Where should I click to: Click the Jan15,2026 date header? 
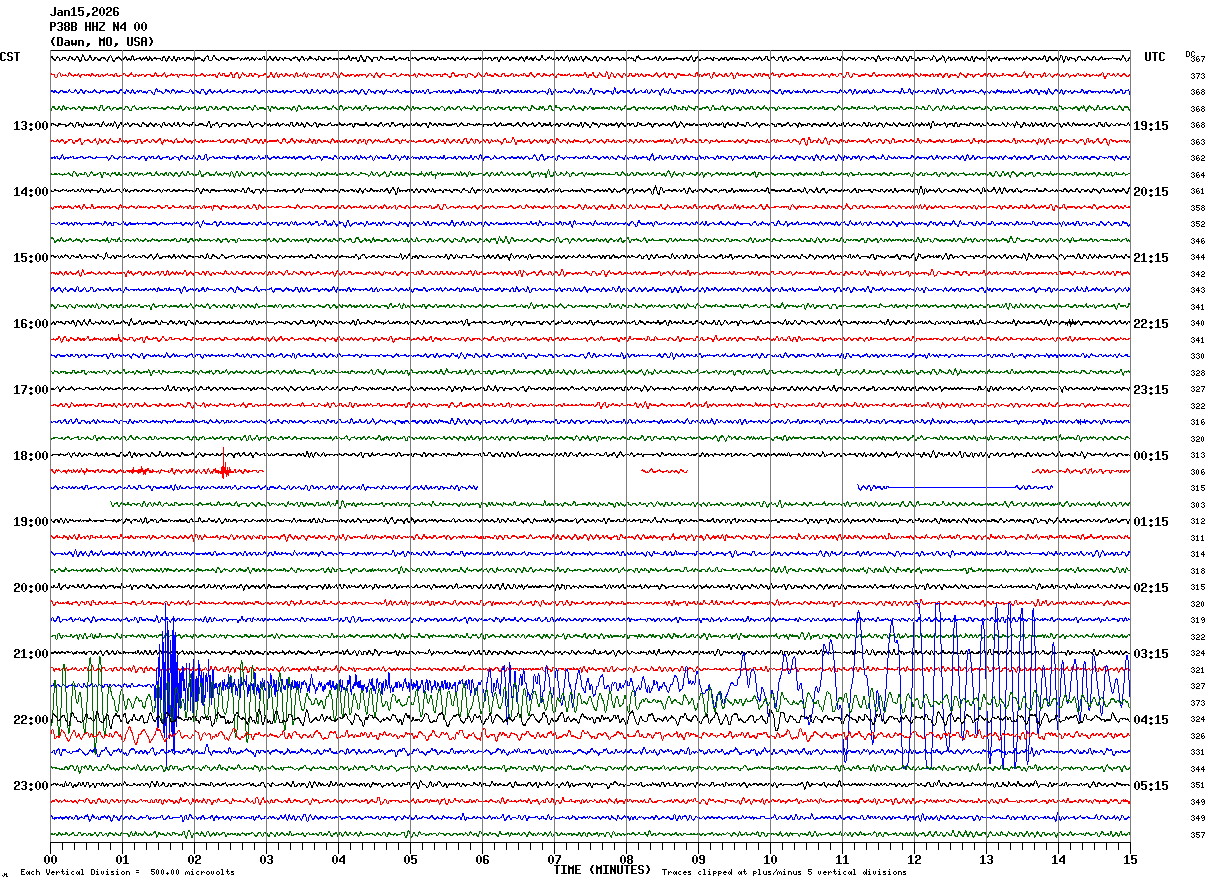(84, 12)
